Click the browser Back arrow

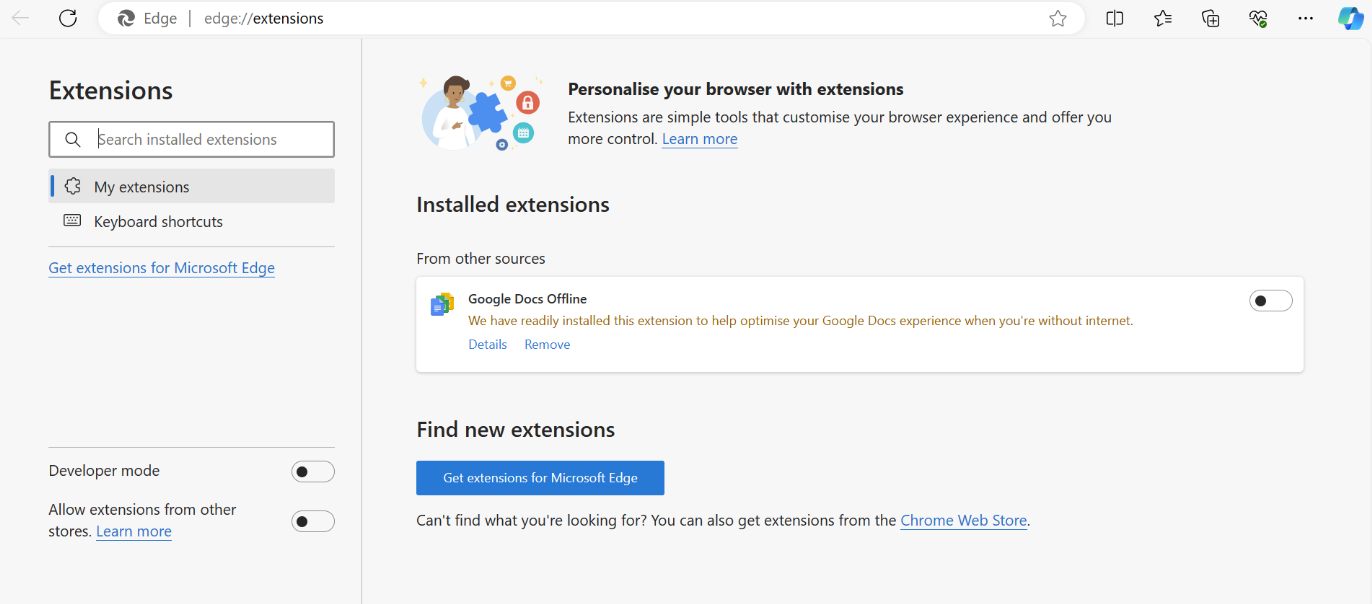(20, 18)
